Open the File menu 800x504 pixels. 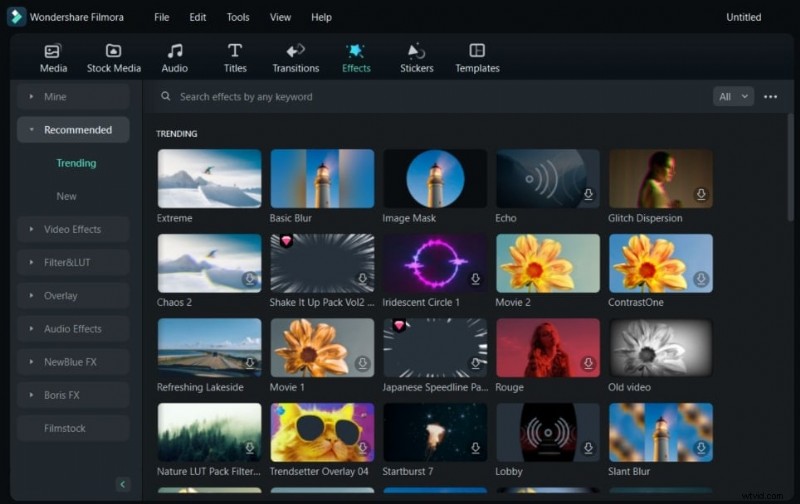click(162, 17)
